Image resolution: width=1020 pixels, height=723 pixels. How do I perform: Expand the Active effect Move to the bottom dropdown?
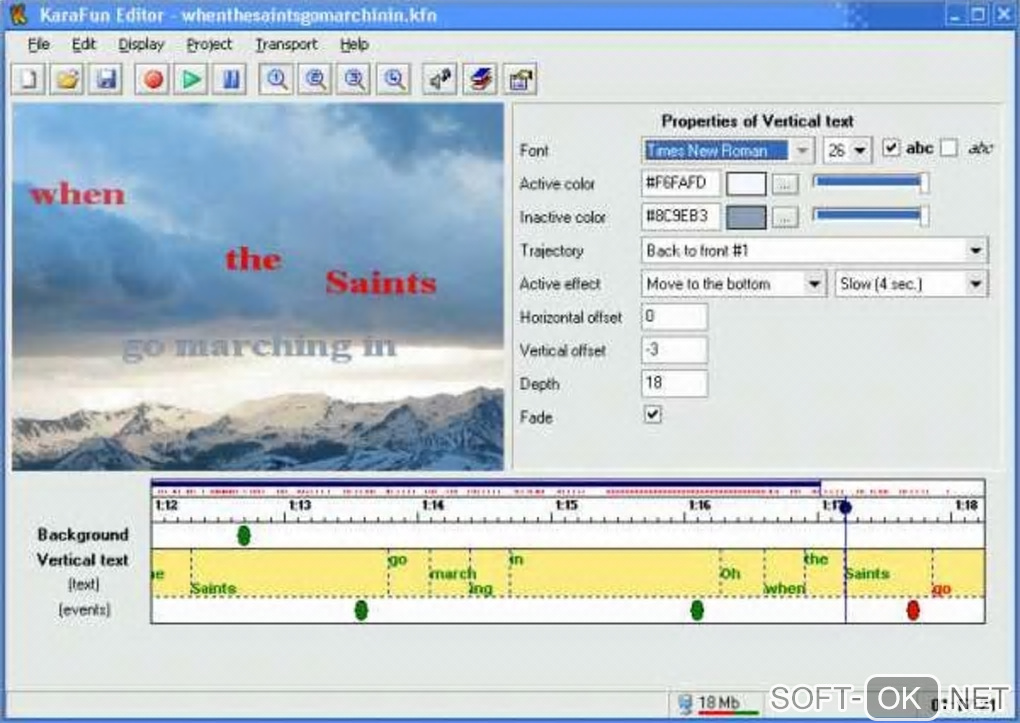tap(814, 284)
